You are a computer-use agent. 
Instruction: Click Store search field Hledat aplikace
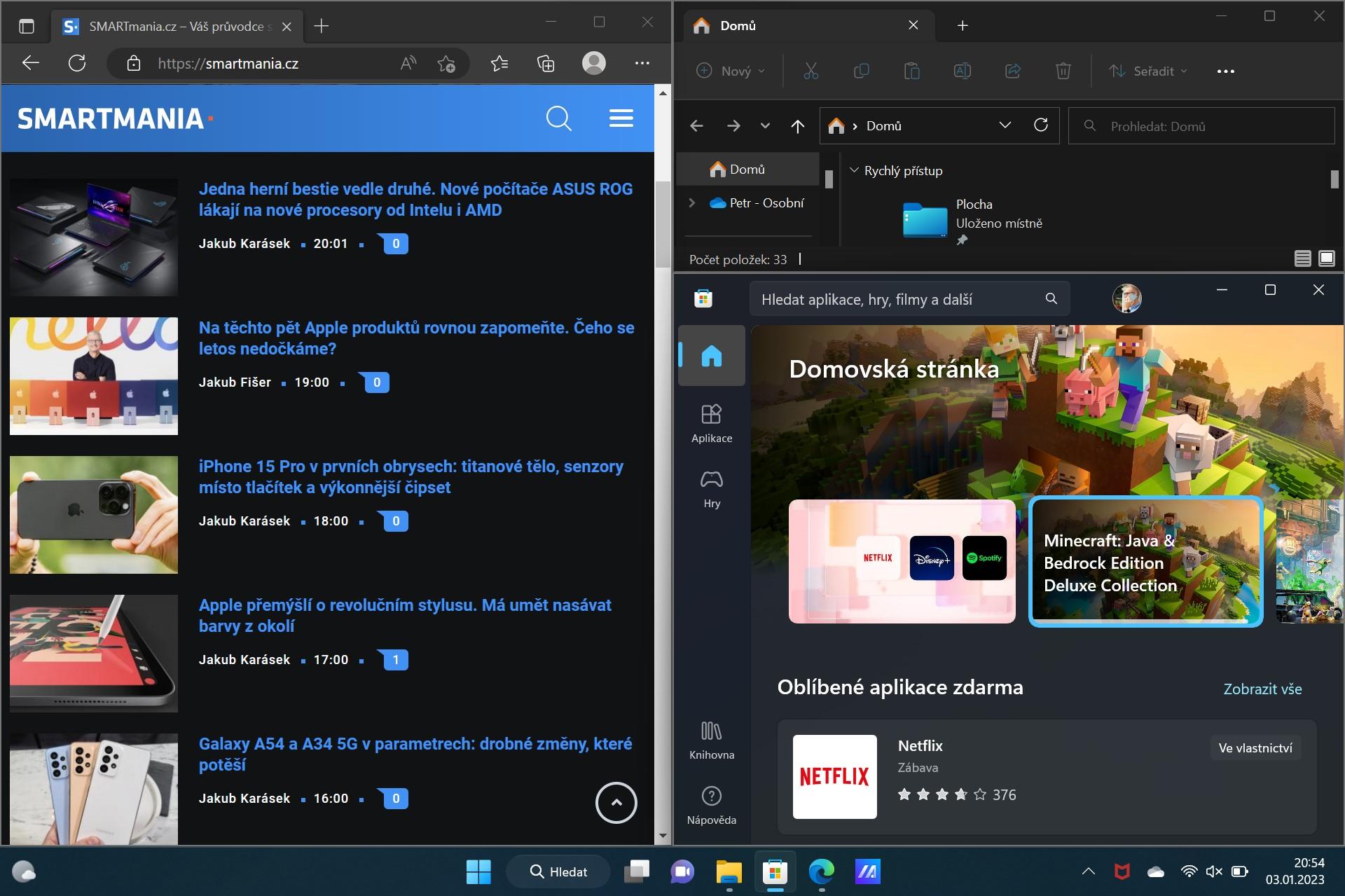point(909,299)
